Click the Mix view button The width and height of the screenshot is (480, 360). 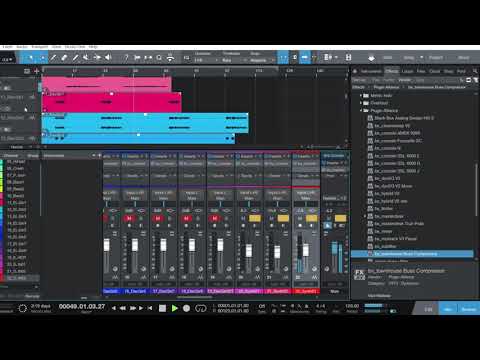pyautogui.click(x=448, y=309)
